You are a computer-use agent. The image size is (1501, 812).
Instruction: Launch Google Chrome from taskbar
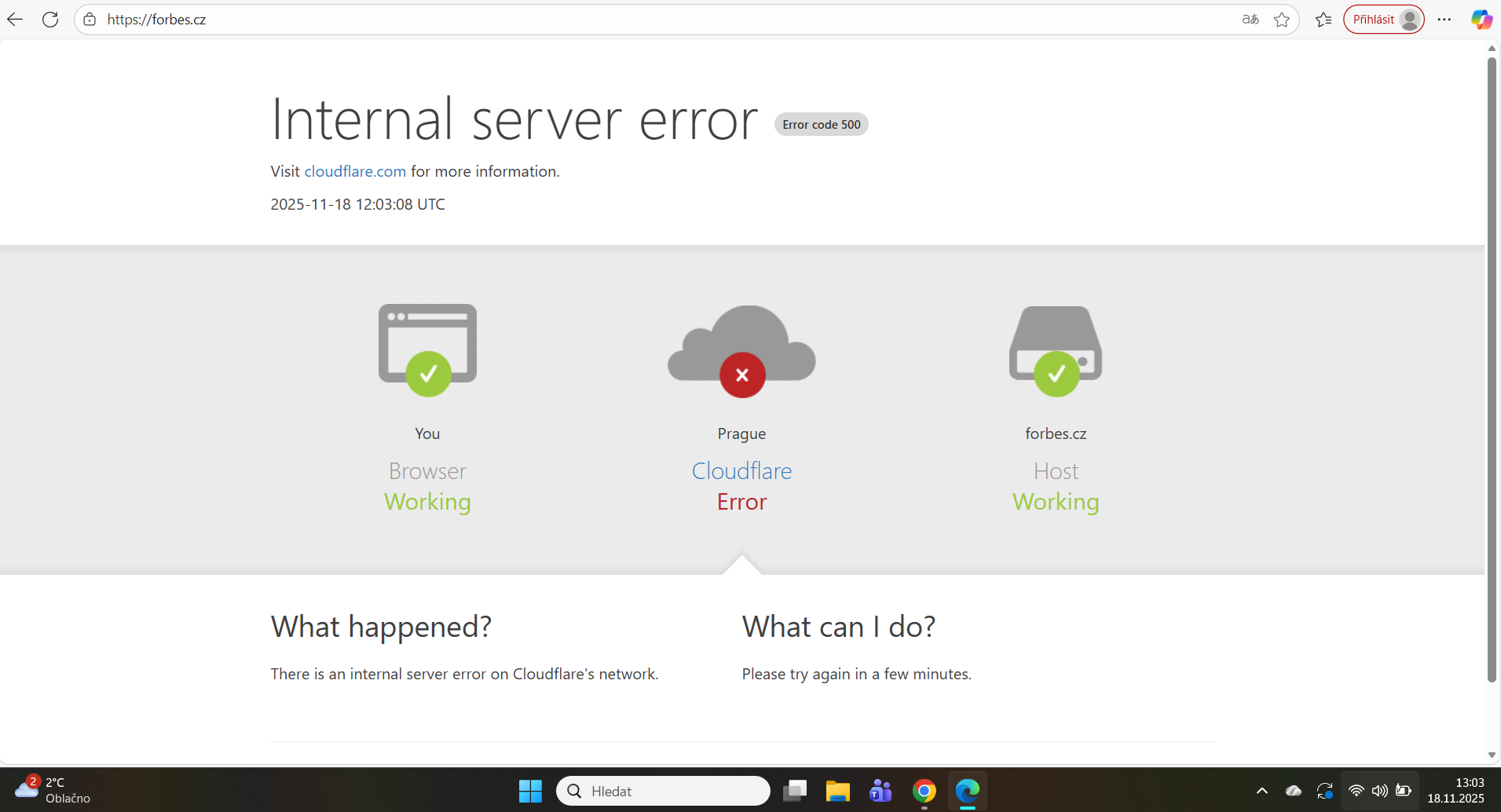pos(924,791)
